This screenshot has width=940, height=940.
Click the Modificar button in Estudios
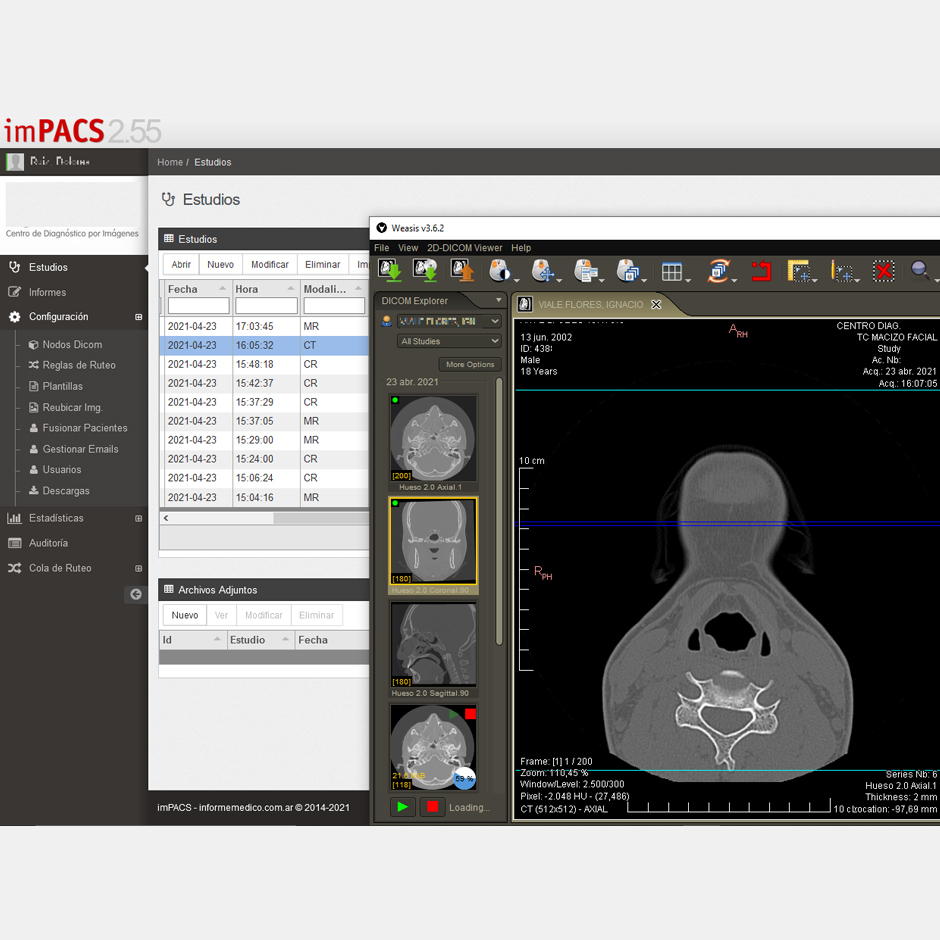click(270, 265)
